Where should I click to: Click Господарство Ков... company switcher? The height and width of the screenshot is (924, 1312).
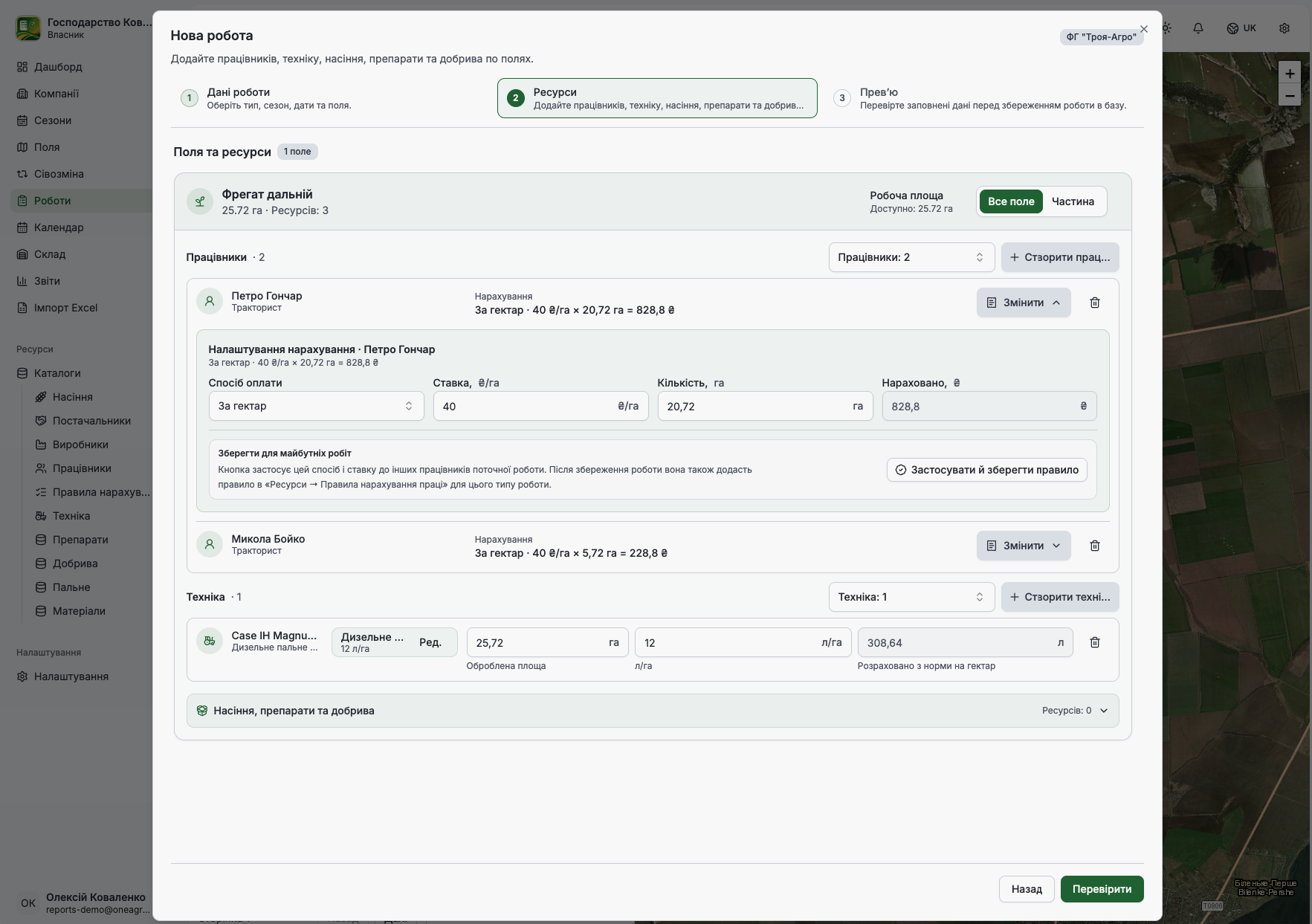(82, 28)
